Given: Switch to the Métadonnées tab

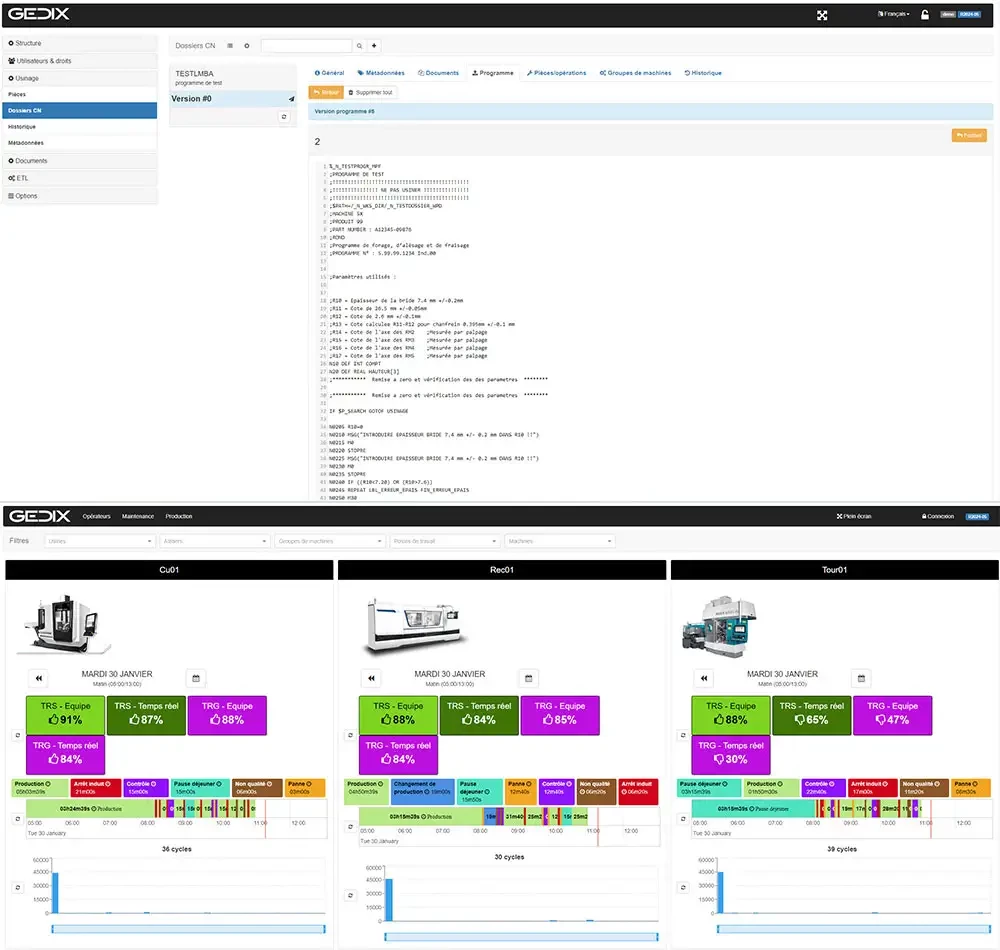Looking at the screenshot, I should tap(381, 73).
